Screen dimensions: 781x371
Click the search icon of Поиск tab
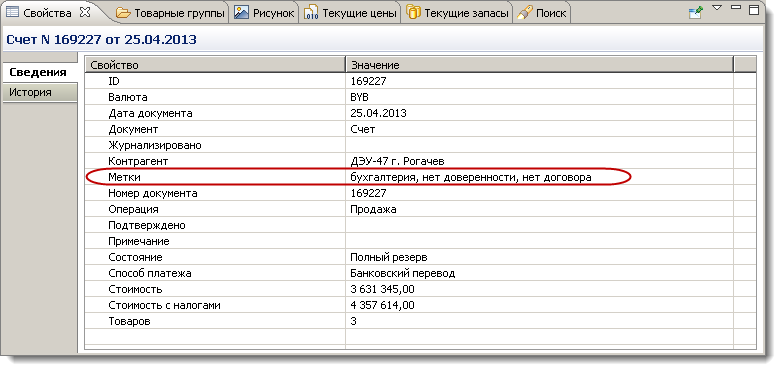(524, 13)
